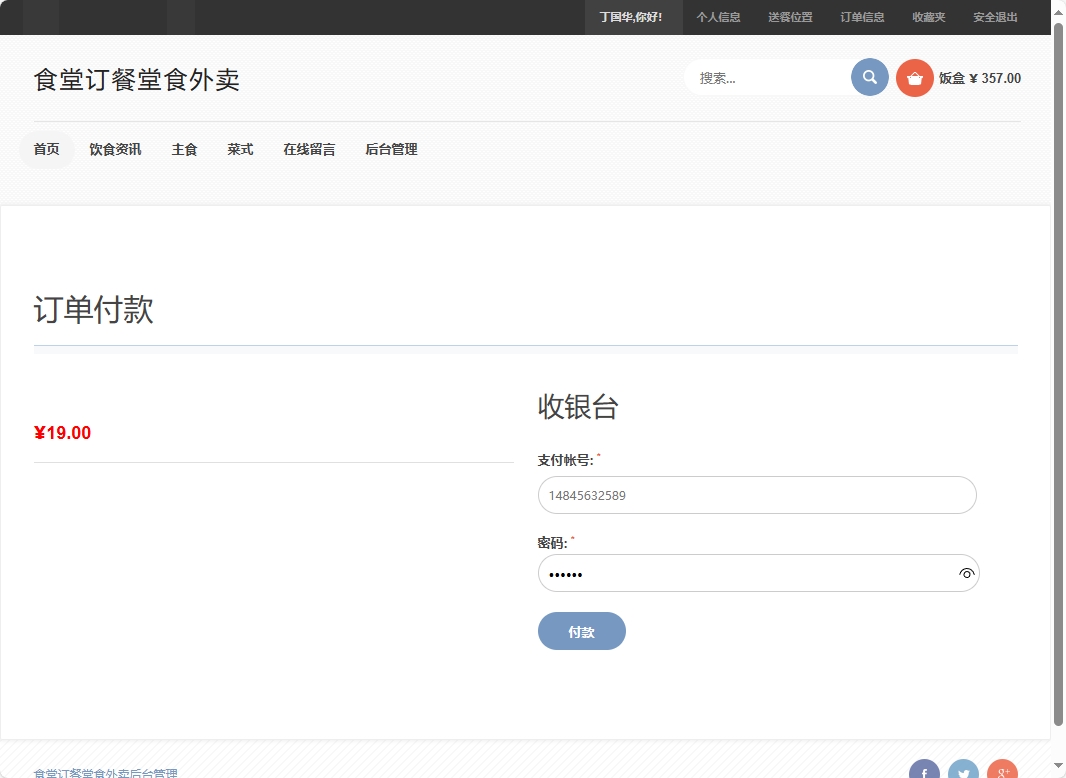Screen dimensions: 1066x778
Task: Click the 安全退出 logout option
Action: click(x=995, y=17)
